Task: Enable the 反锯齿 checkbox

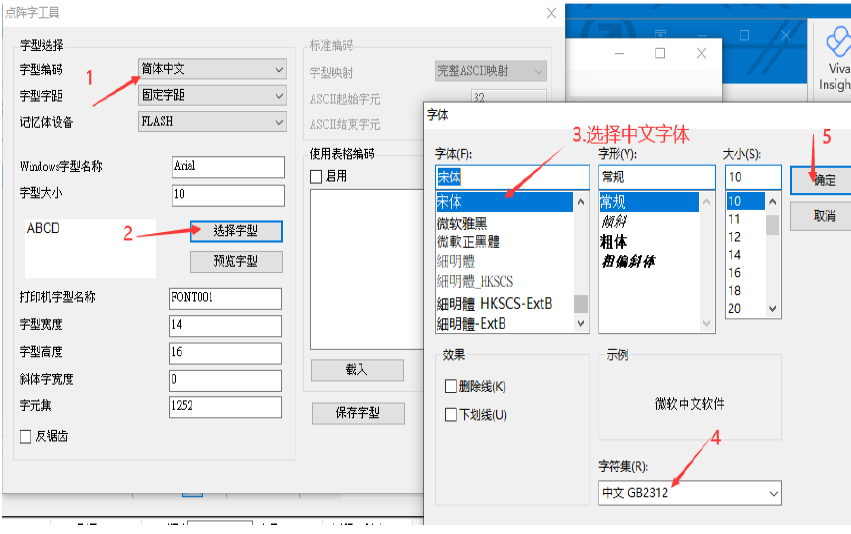Action: pos(27,437)
